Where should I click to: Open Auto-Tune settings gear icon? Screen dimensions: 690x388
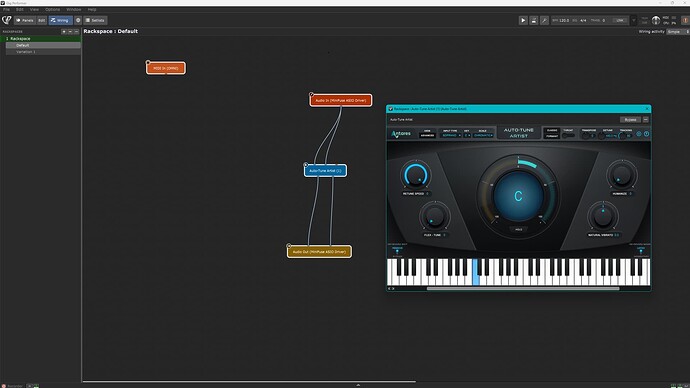coord(639,134)
